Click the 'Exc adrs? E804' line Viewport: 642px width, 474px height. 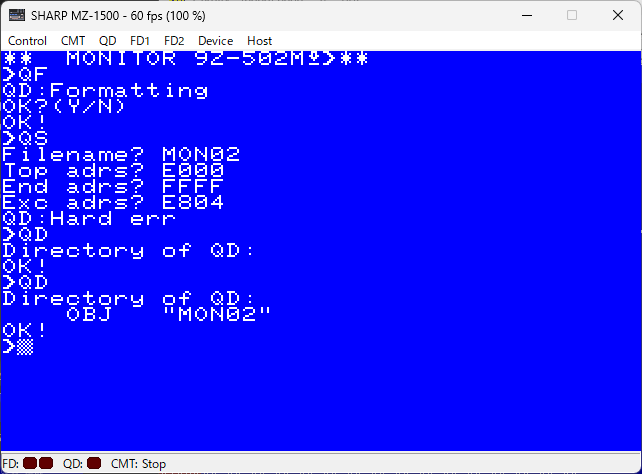[113, 202]
